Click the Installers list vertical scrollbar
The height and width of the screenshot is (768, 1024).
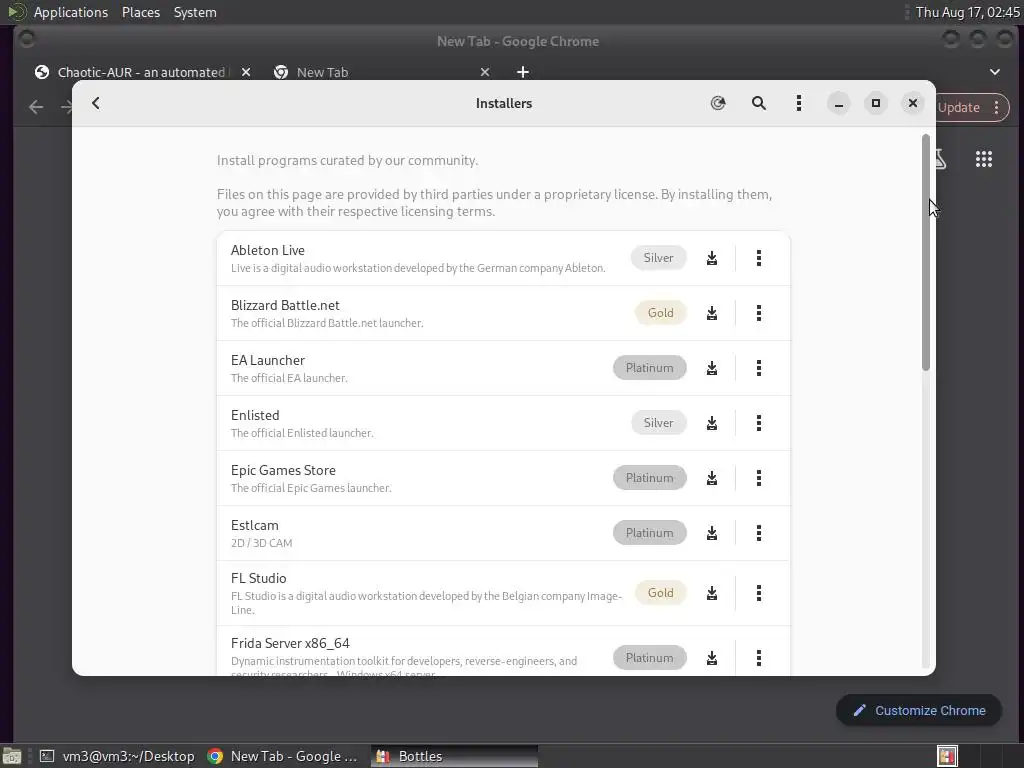(x=925, y=253)
